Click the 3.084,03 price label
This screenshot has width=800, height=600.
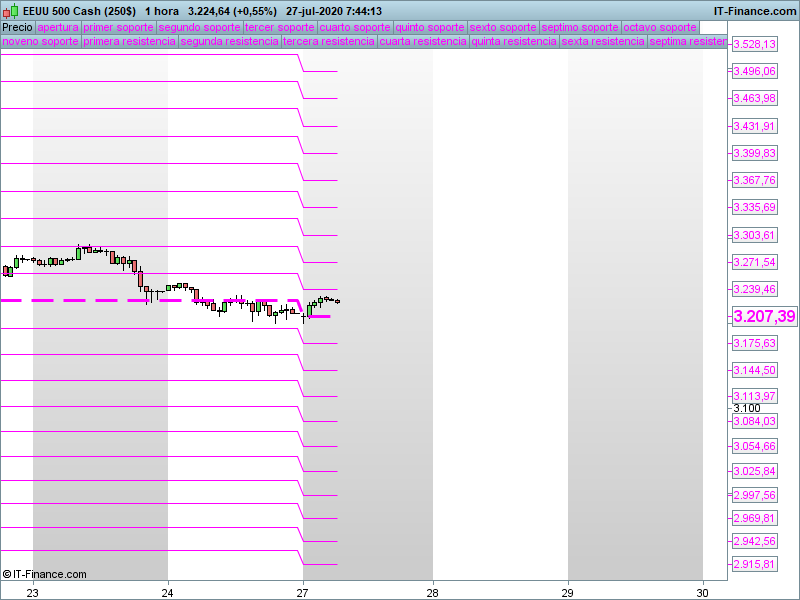pos(755,421)
